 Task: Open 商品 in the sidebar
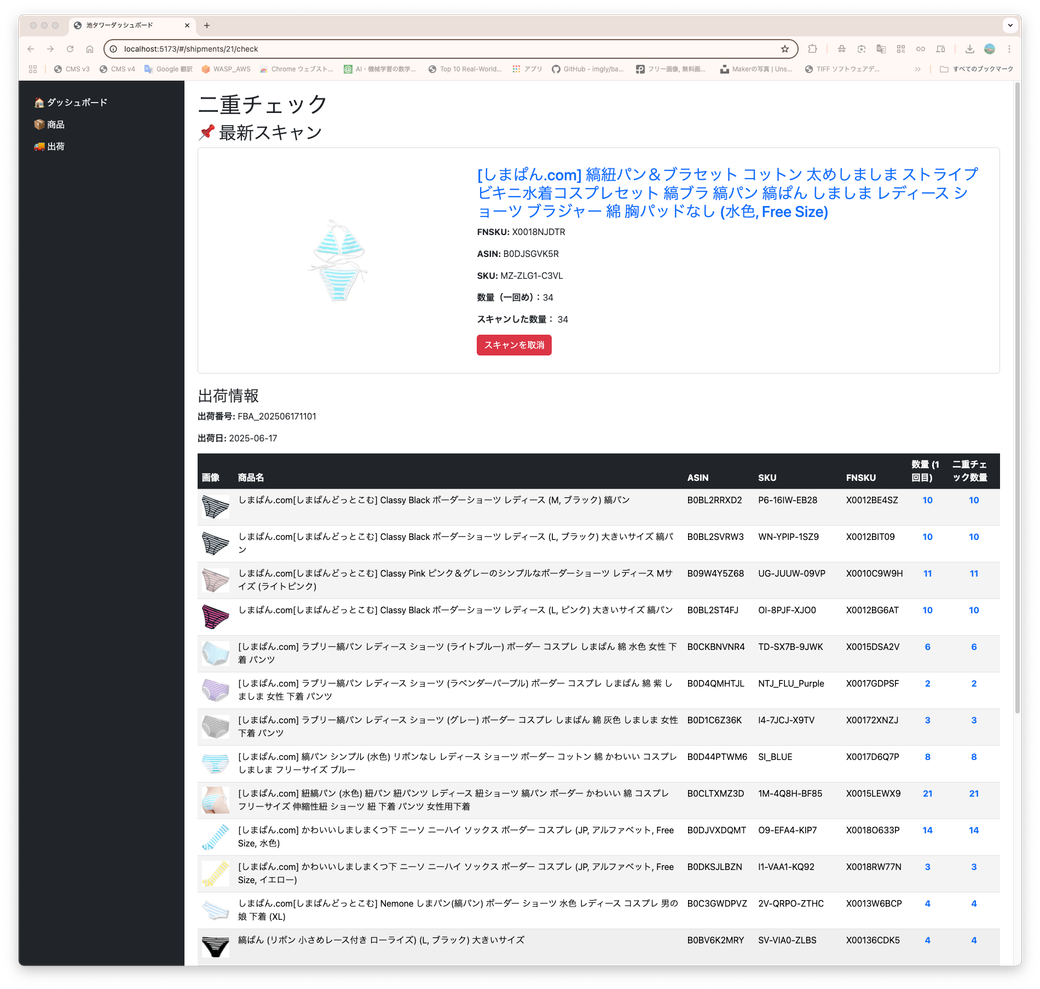[49, 124]
